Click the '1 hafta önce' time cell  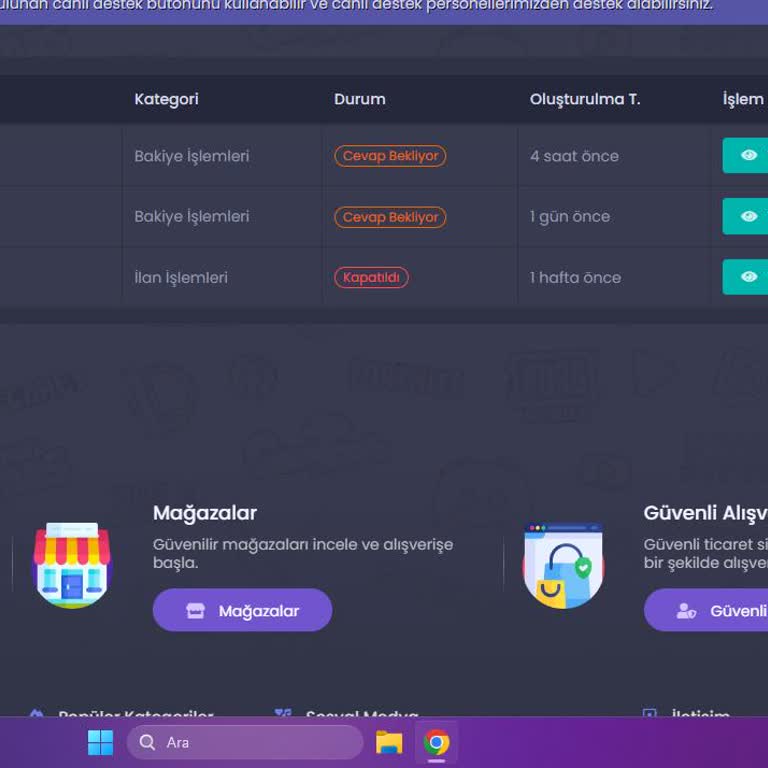coord(576,278)
